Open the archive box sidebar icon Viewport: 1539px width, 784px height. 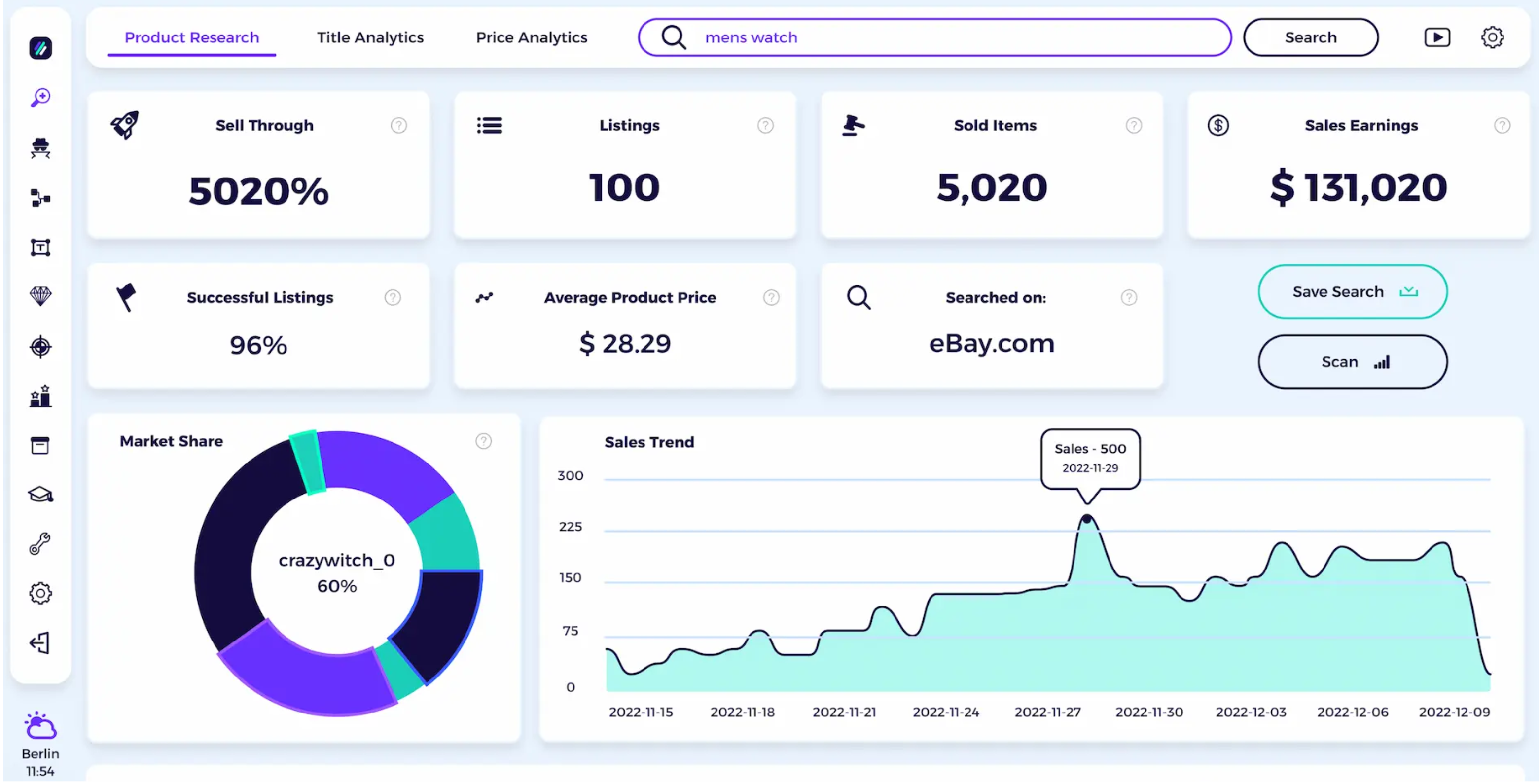[x=40, y=446]
